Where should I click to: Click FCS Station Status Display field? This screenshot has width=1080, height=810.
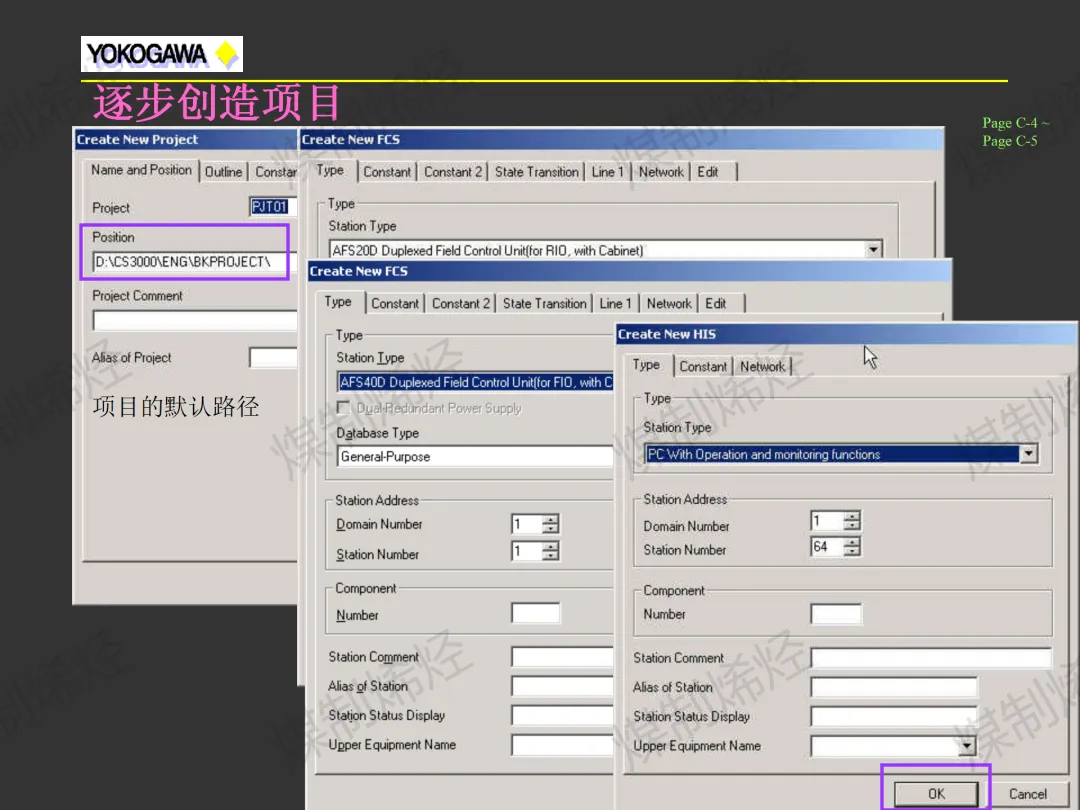(x=562, y=715)
